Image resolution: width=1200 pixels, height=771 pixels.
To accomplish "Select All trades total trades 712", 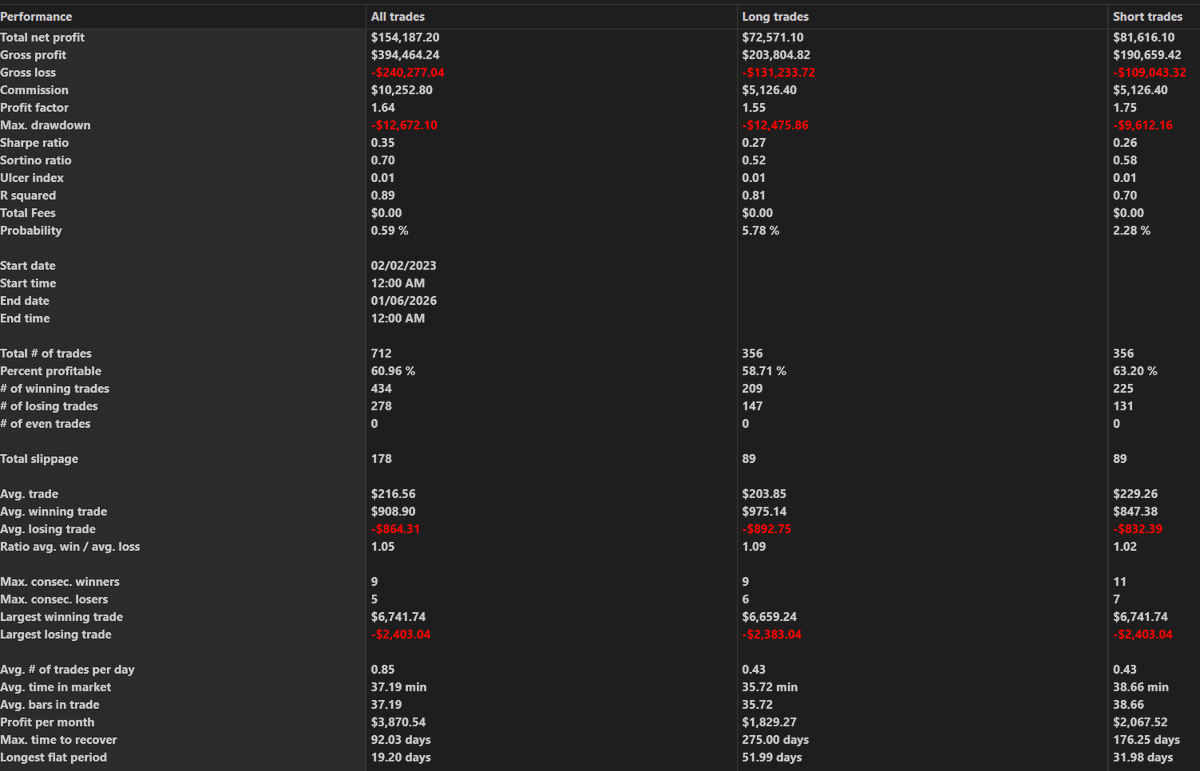I will [x=381, y=353].
